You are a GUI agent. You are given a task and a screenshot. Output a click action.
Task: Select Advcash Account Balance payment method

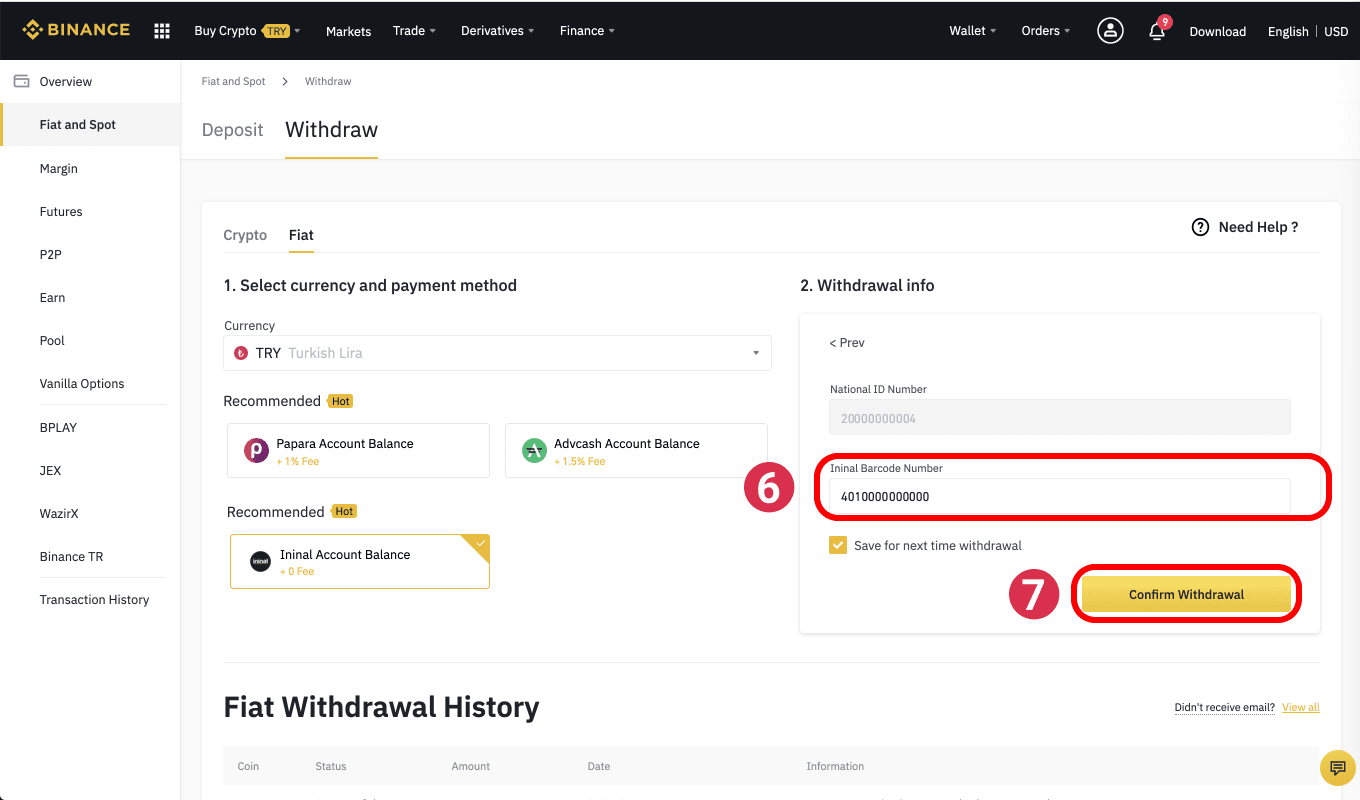click(636, 451)
